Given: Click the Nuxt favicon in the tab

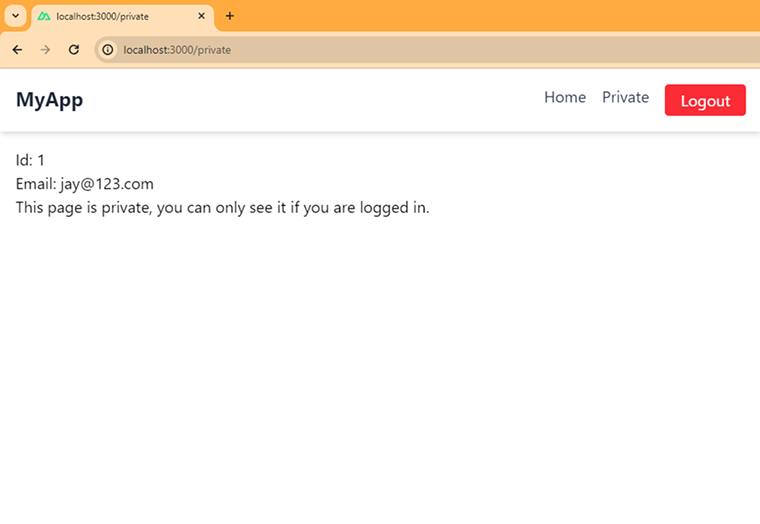Looking at the screenshot, I should click(44, 16).
